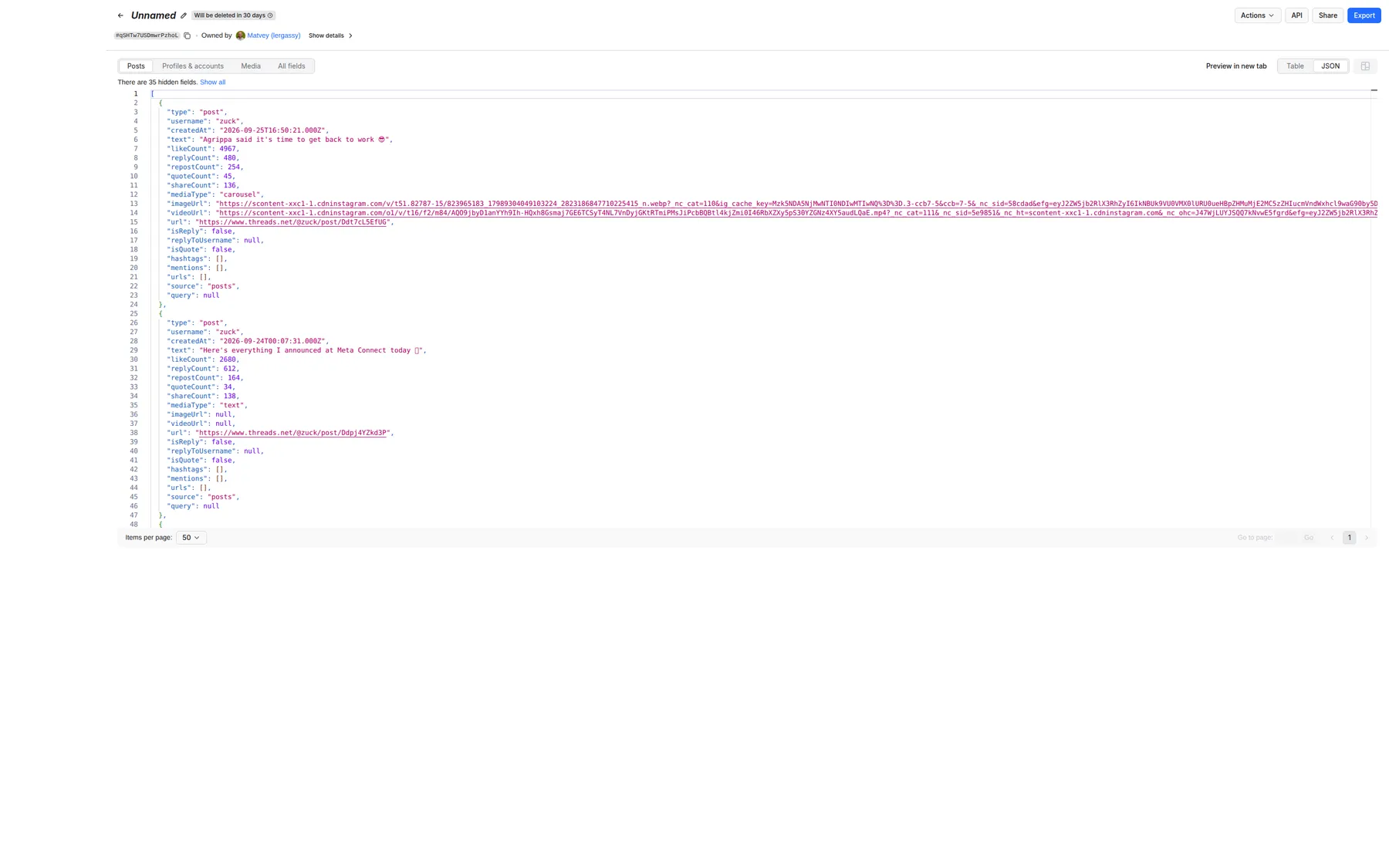Open the Actions dropdown
1389x868 pixels.
click(x=1257, y=15)
